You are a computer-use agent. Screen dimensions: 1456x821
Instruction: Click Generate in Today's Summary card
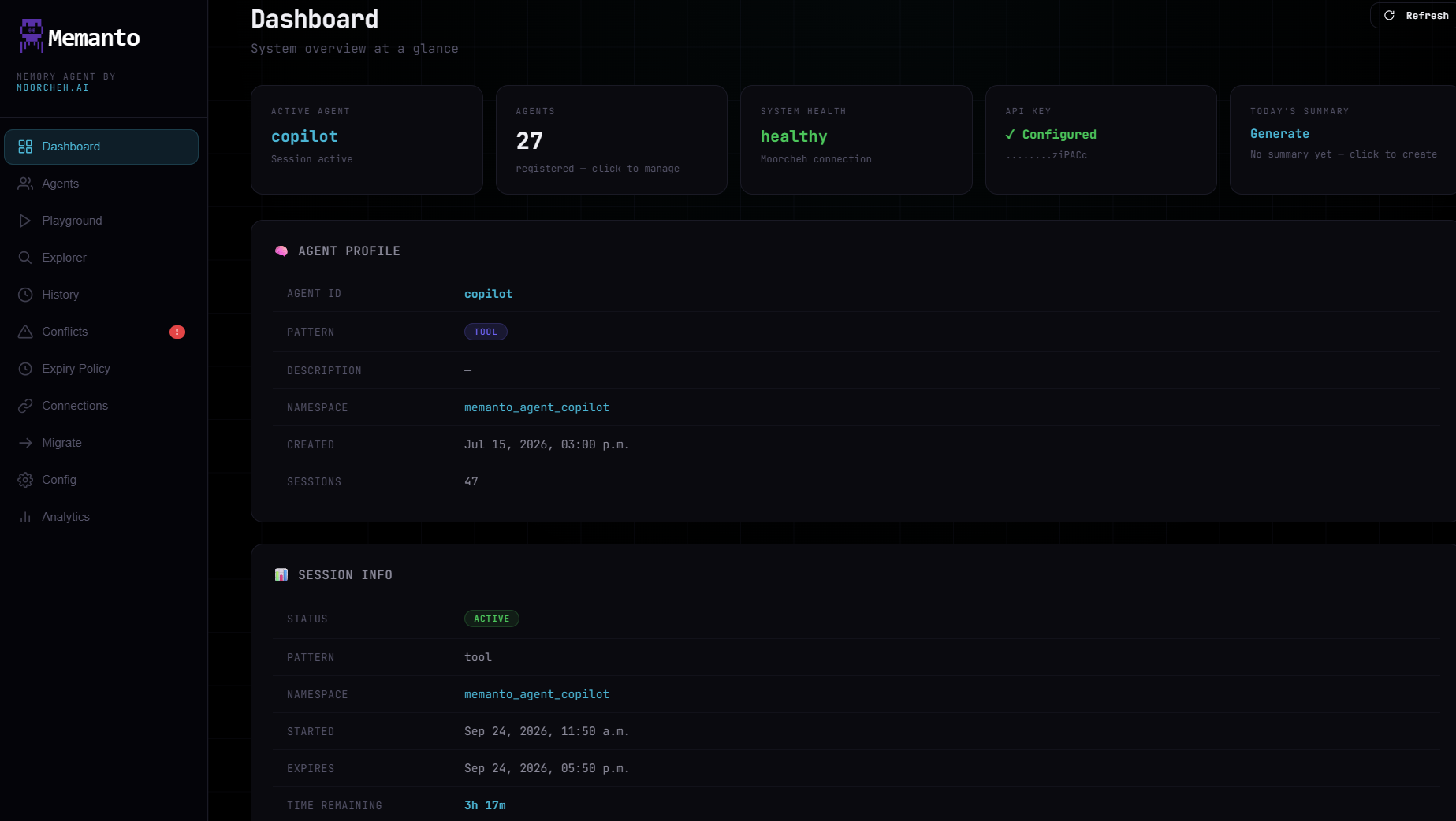(1279, 134)
